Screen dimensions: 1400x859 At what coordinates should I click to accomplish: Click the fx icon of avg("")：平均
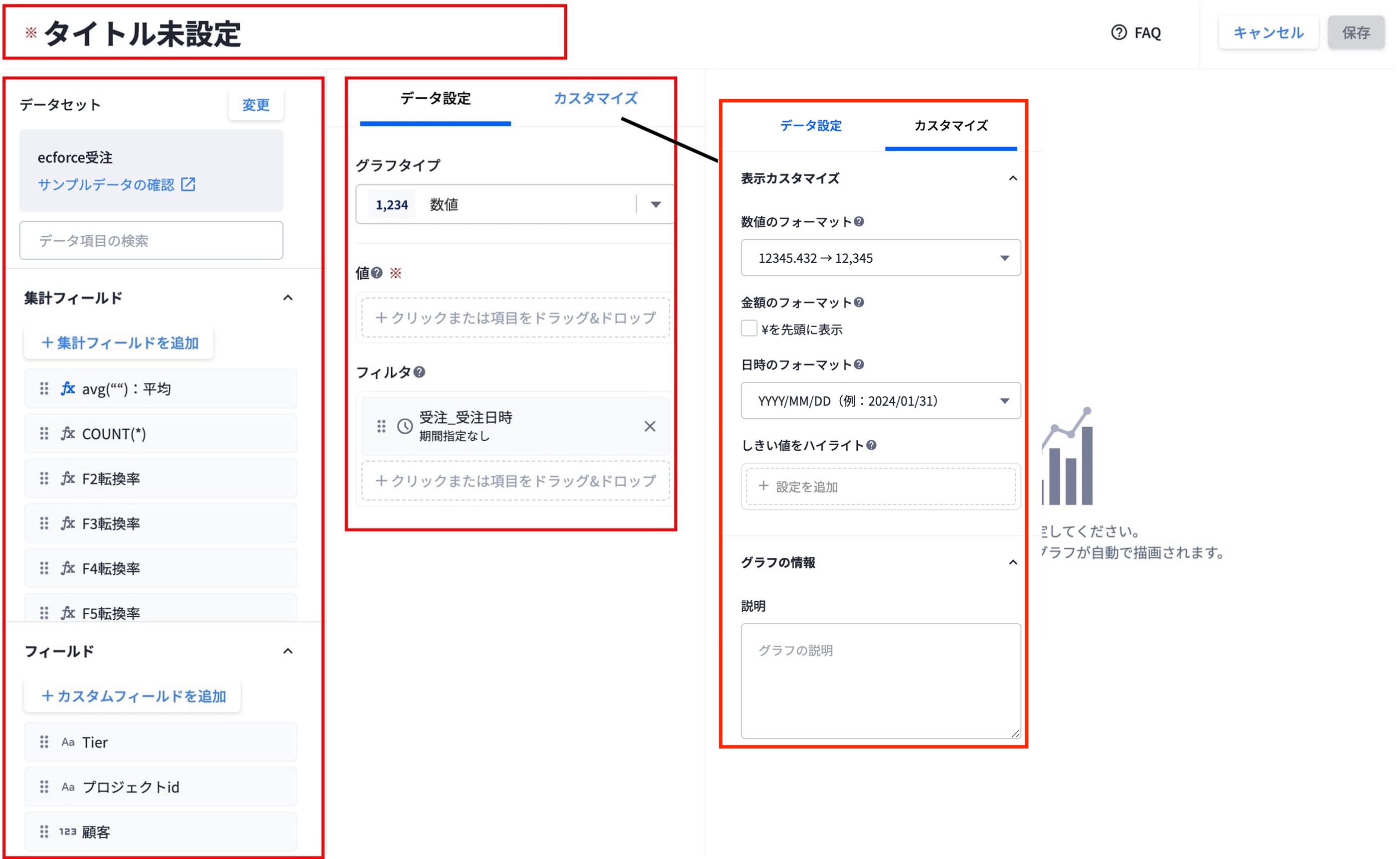[68, 388]
